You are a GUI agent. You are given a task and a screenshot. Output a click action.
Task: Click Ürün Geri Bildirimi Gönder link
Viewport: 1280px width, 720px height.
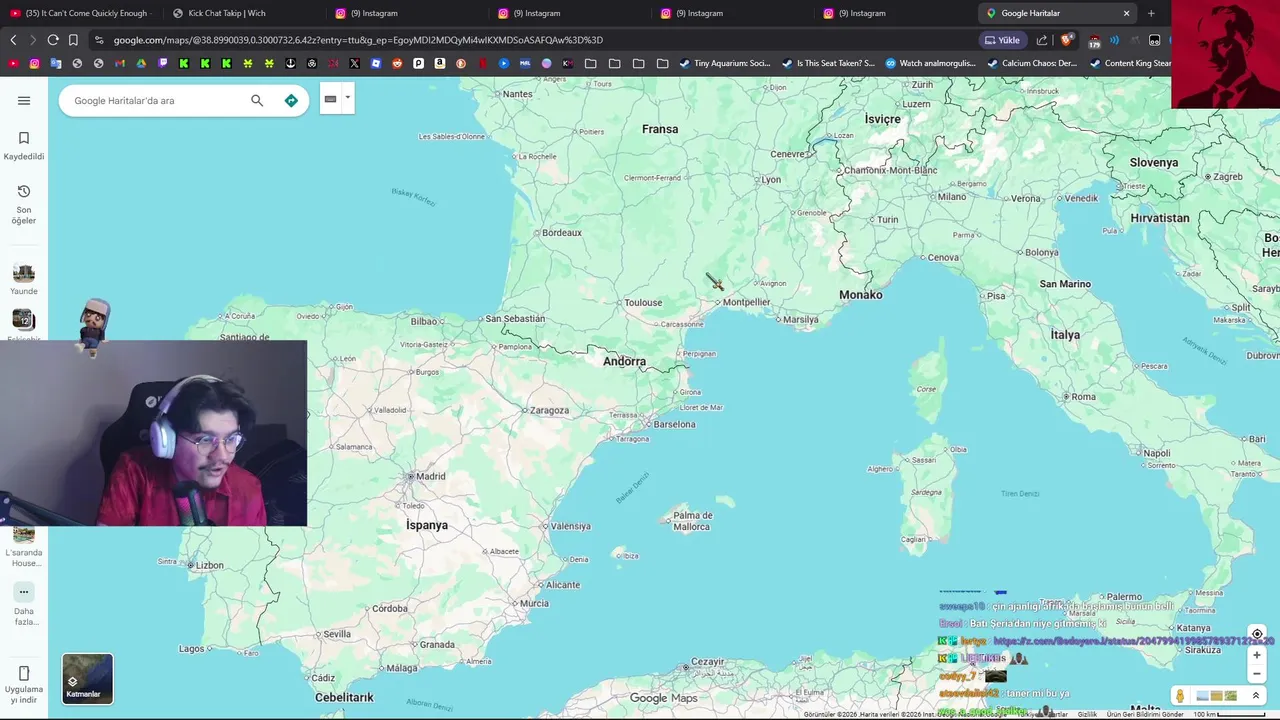(x=1145, y=714)
